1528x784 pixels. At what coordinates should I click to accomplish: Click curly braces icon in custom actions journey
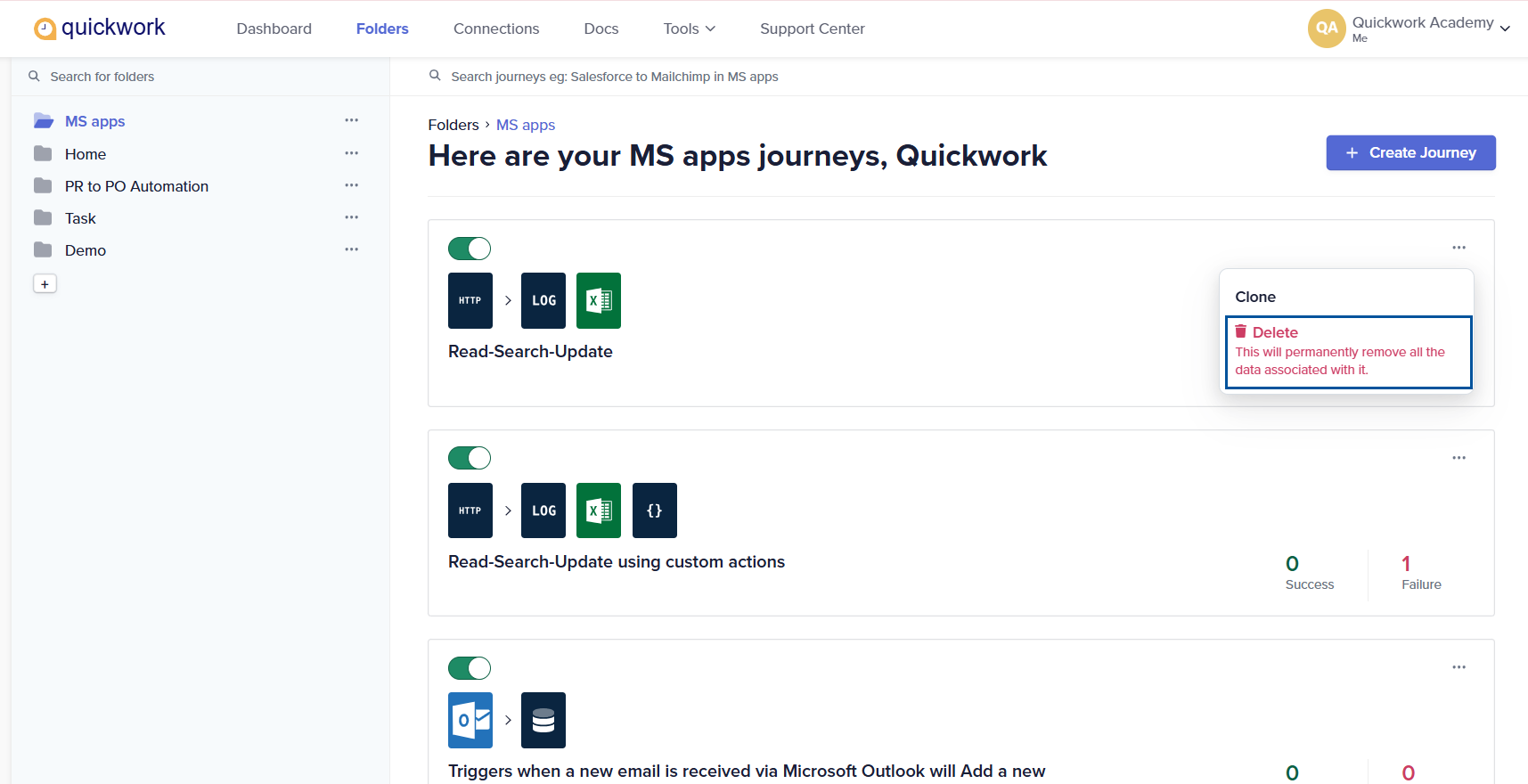[655, 510]
